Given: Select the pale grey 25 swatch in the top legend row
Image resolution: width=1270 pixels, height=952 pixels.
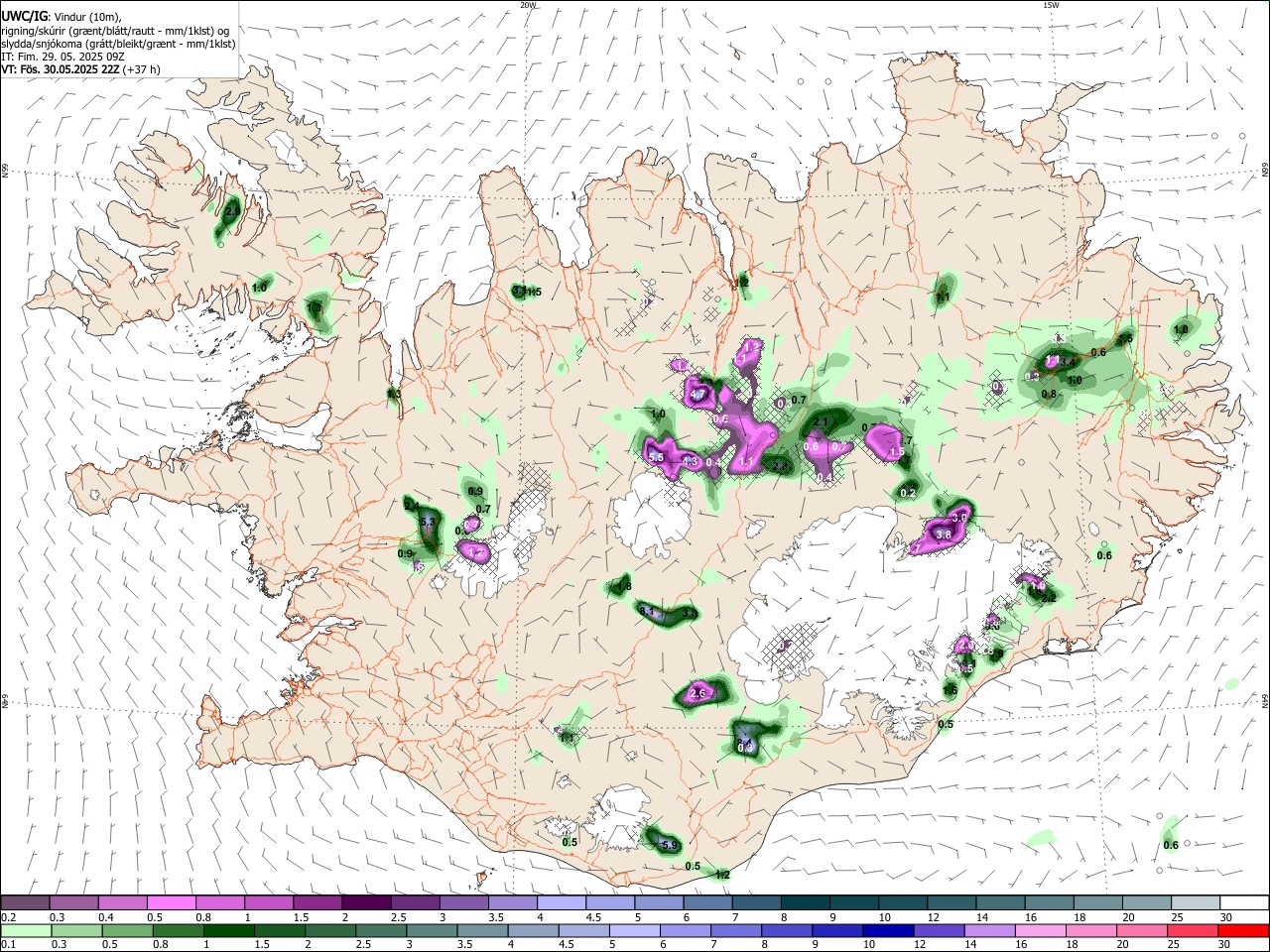Looking at the screenshot, I should [x=1197, y=902].
